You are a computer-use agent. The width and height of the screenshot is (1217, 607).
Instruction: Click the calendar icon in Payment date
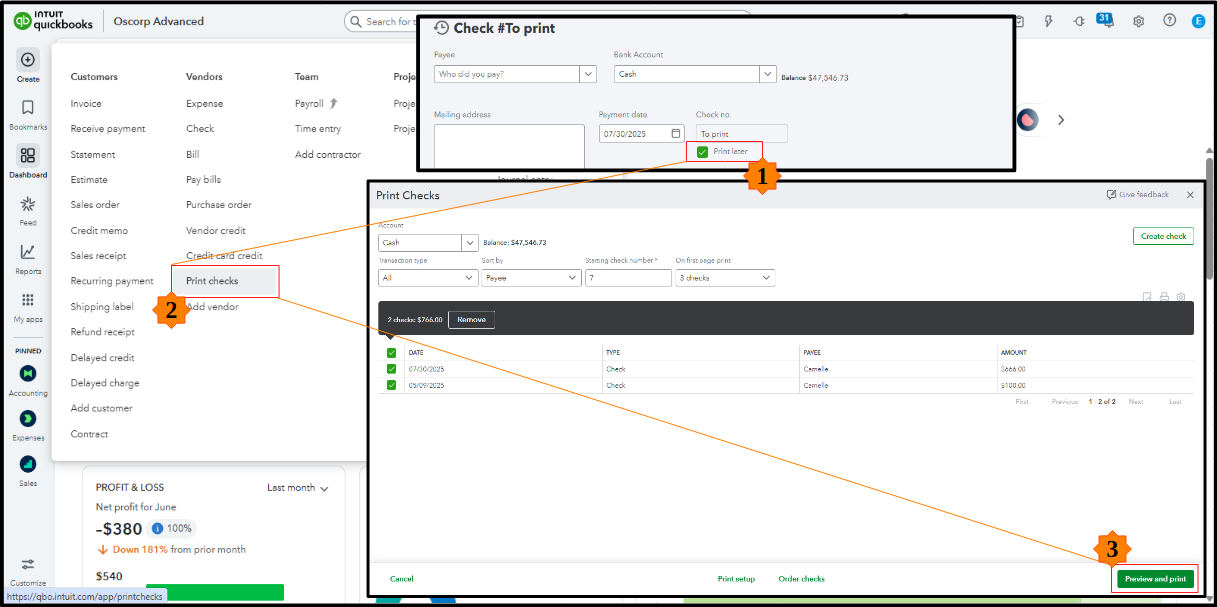(676, 133)
